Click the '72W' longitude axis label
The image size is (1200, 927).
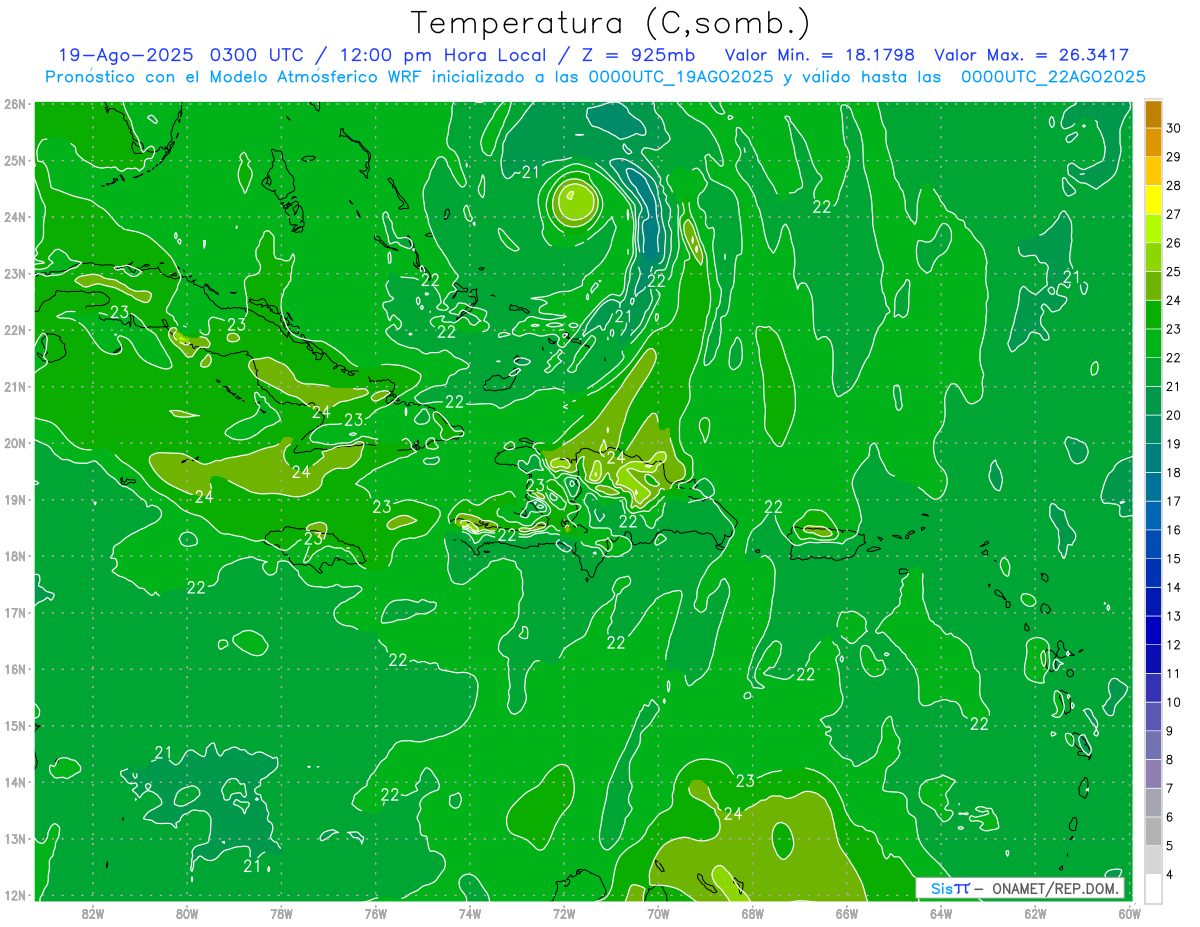coord(563,913)
